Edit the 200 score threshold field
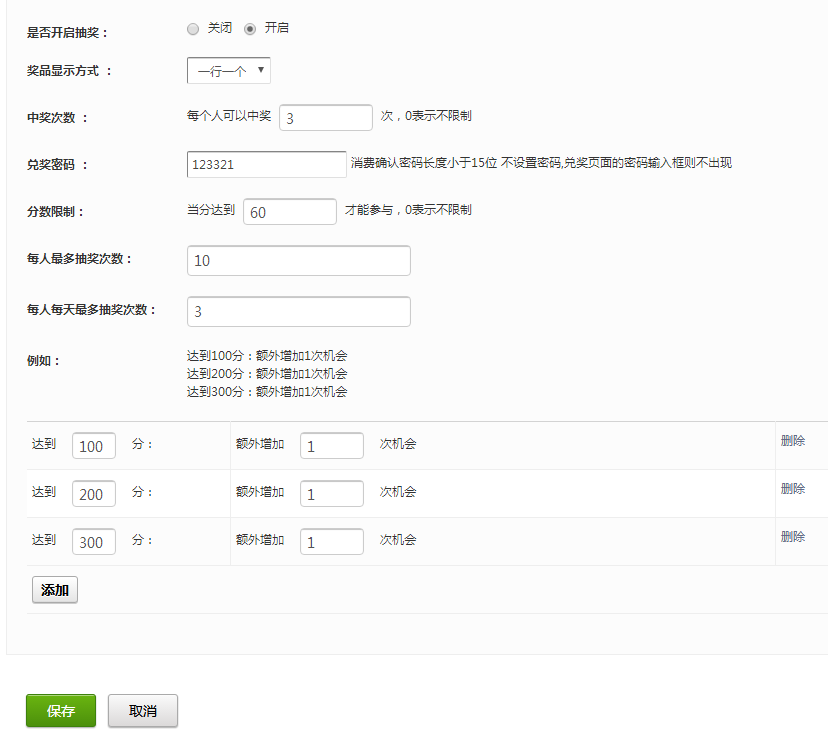This screenshot has width=828, height=754. [93, 494]
